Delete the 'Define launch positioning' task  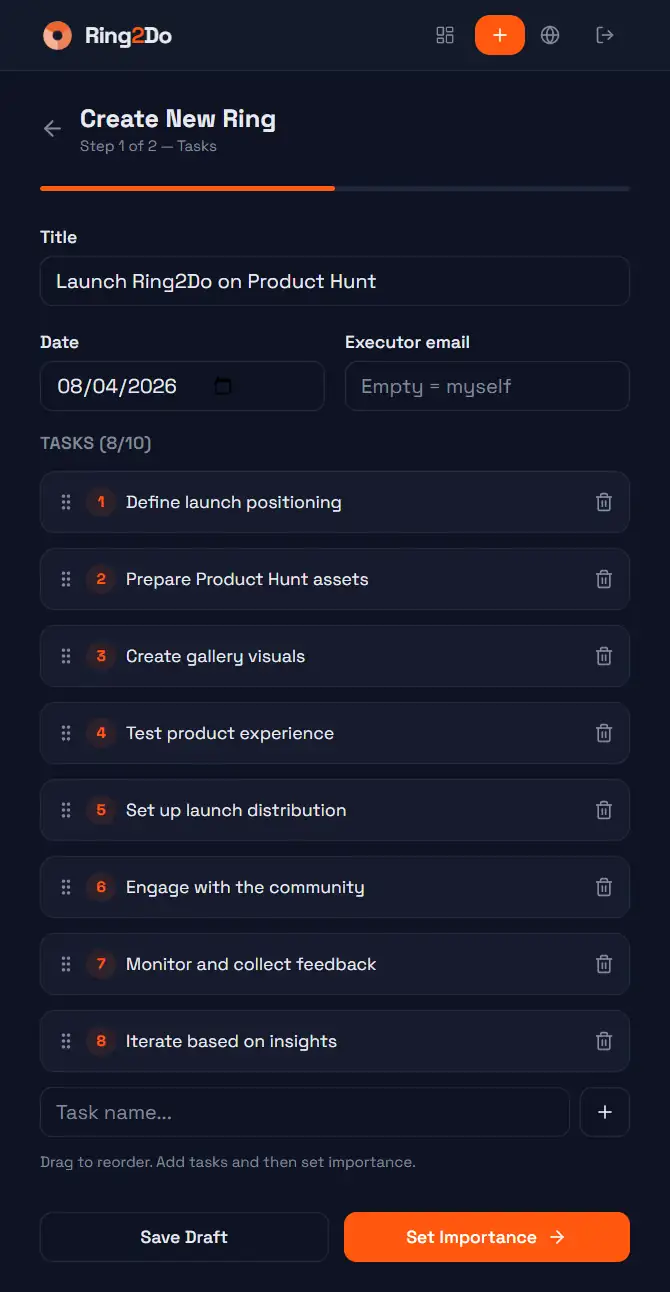tap(604, 502)
